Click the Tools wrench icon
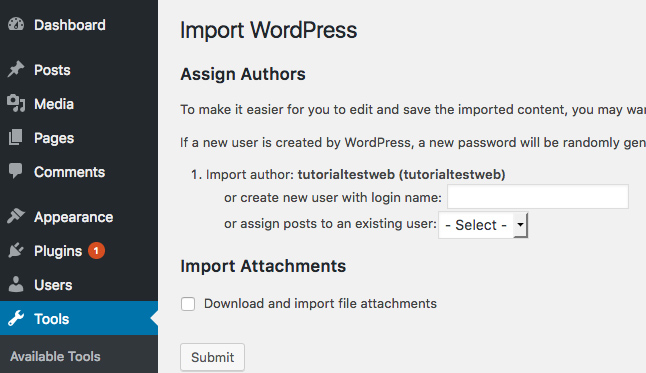The height and width of the screenshot is (373, 646). click(x=16, y=318)
